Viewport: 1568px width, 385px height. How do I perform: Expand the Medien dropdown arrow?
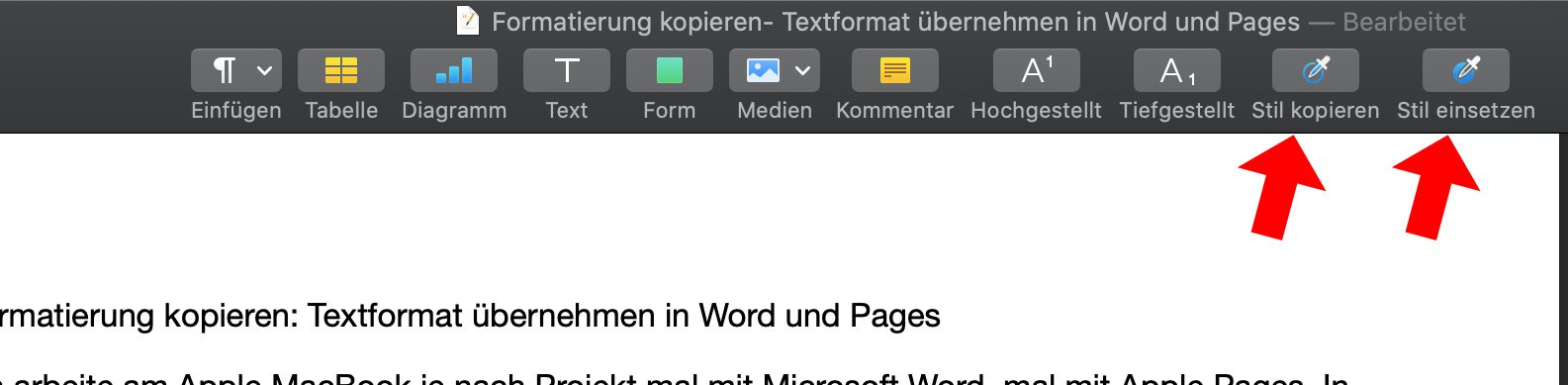(802, 70)
